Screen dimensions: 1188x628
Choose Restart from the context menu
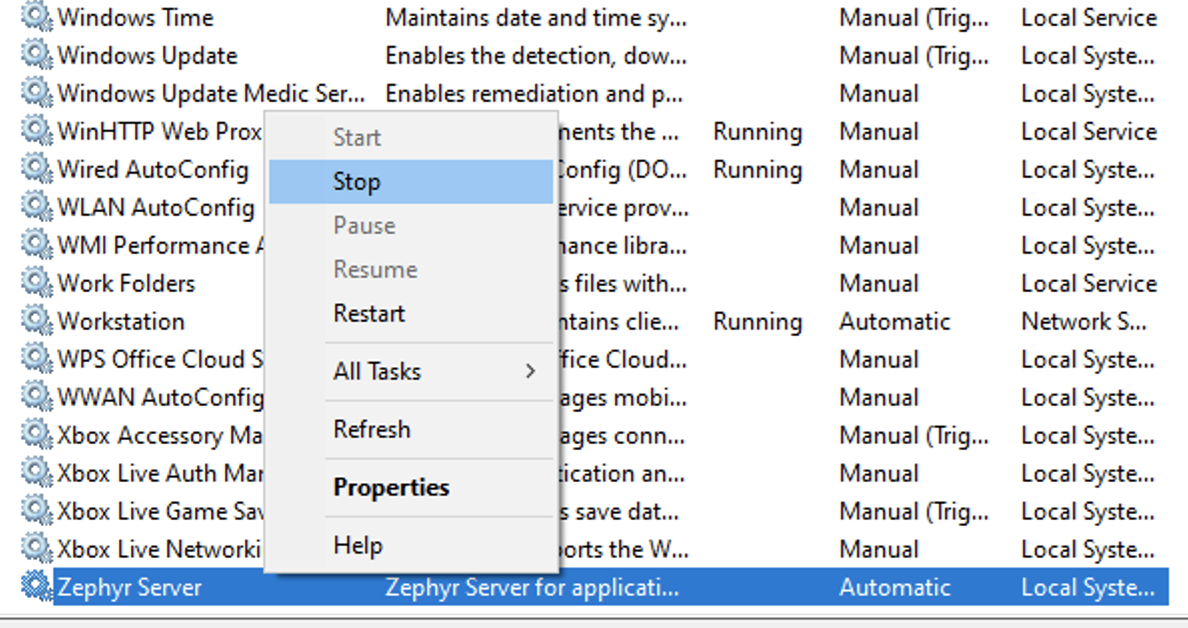click(369, 313)
